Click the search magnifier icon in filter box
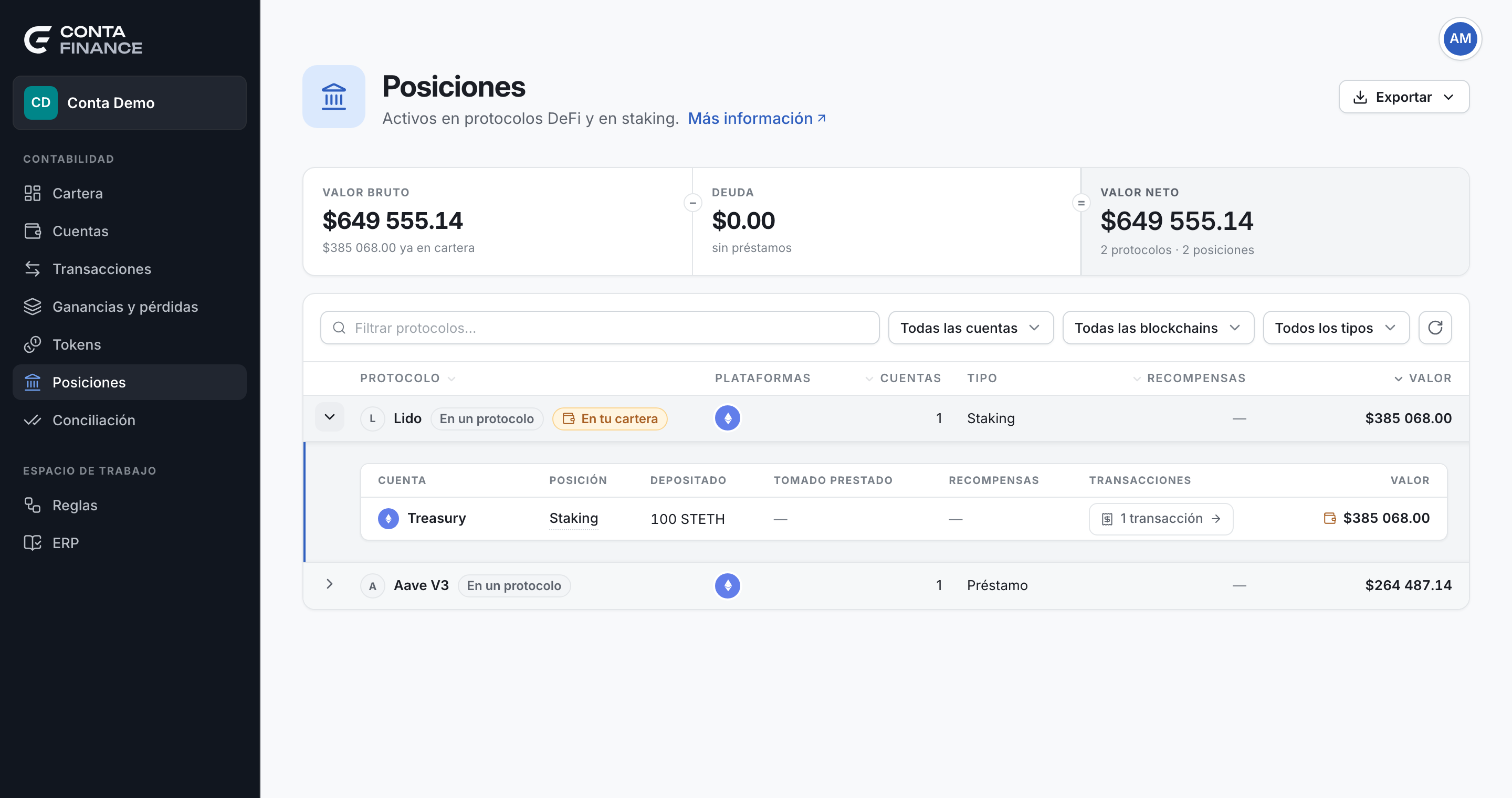 339,328
